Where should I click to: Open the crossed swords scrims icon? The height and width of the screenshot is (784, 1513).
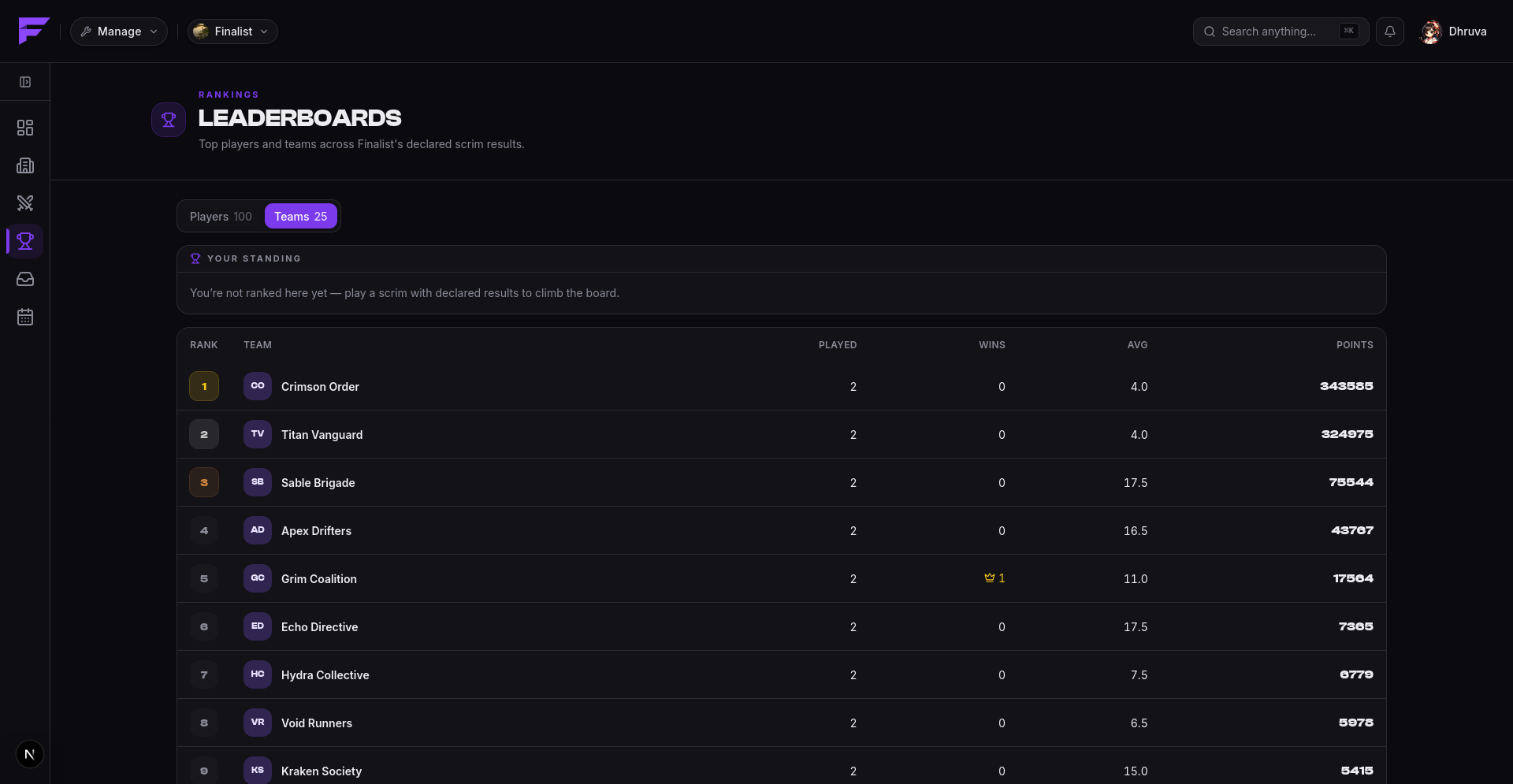click(x=25, y=203)
